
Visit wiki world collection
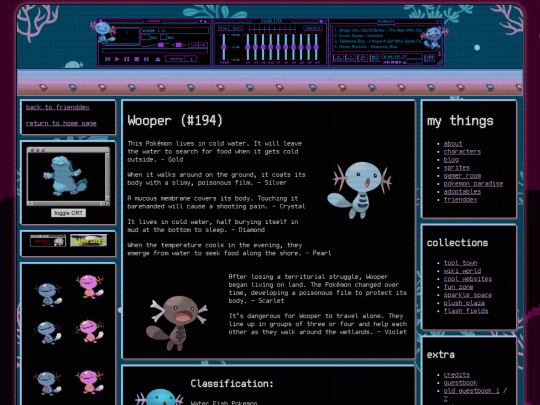pos(462,271)
